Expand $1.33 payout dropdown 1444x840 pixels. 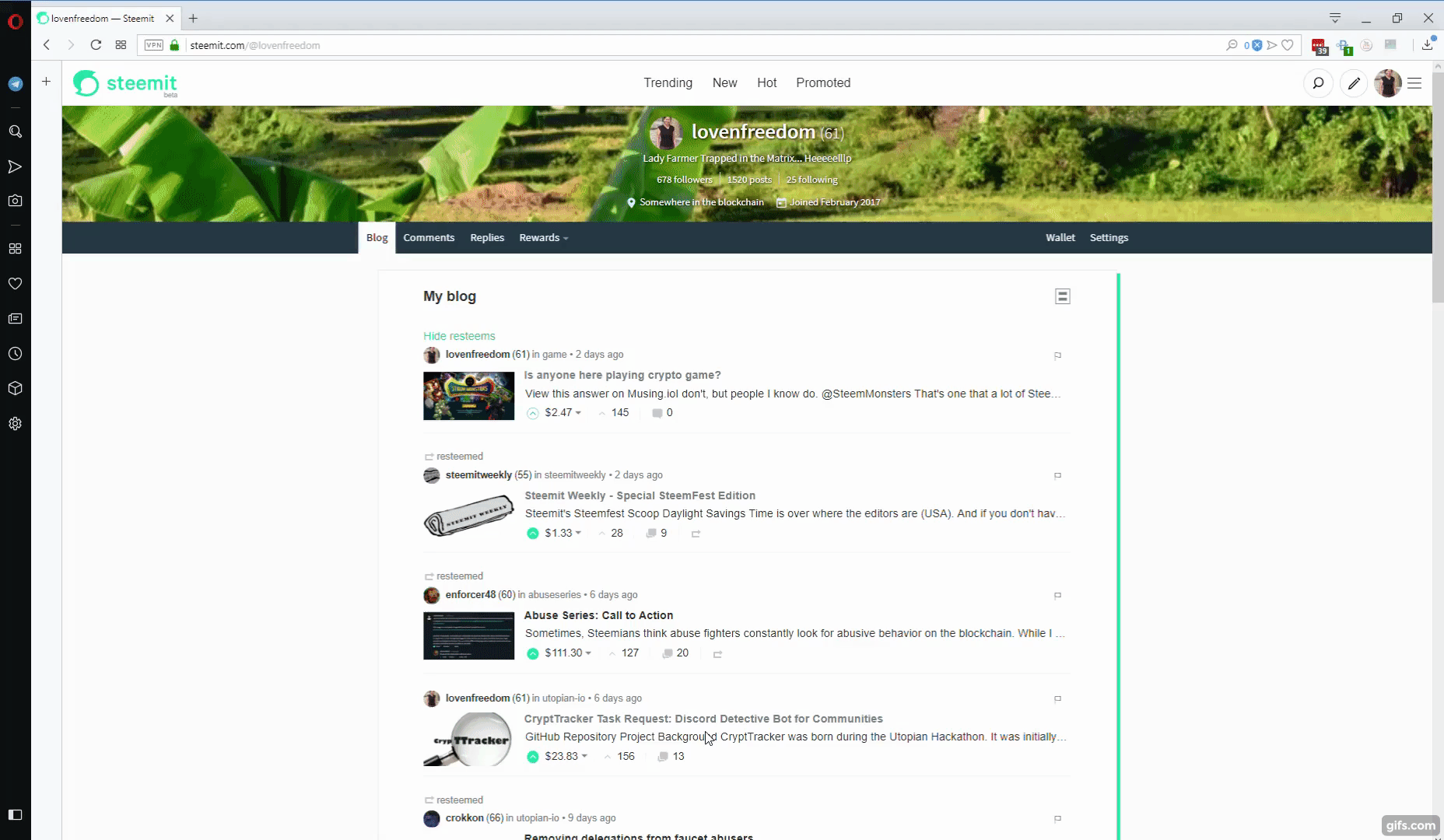click(563, 534)
